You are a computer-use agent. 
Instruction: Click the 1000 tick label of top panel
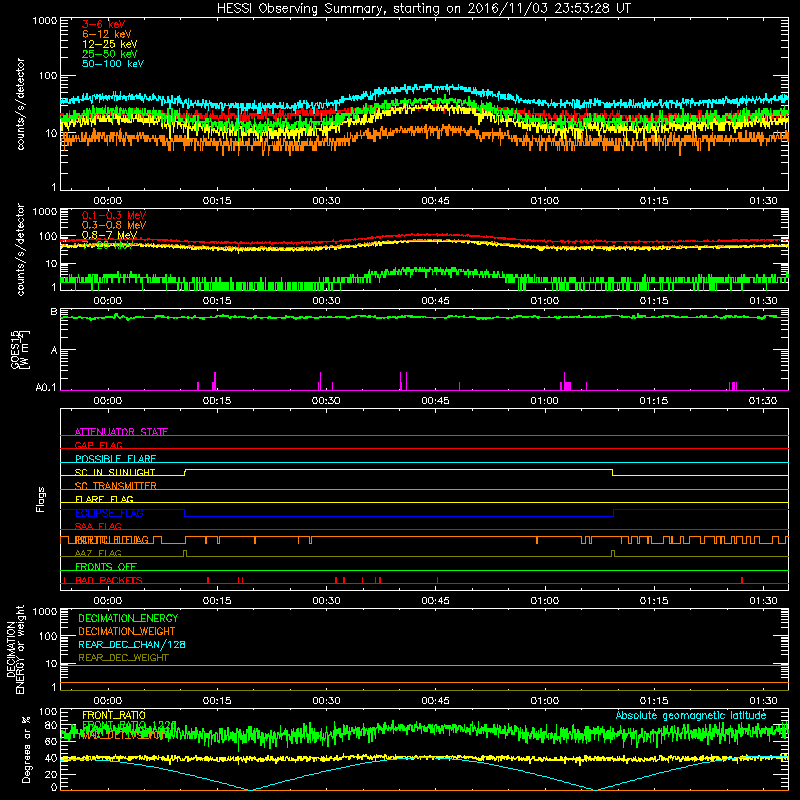(x=45, y=21)
